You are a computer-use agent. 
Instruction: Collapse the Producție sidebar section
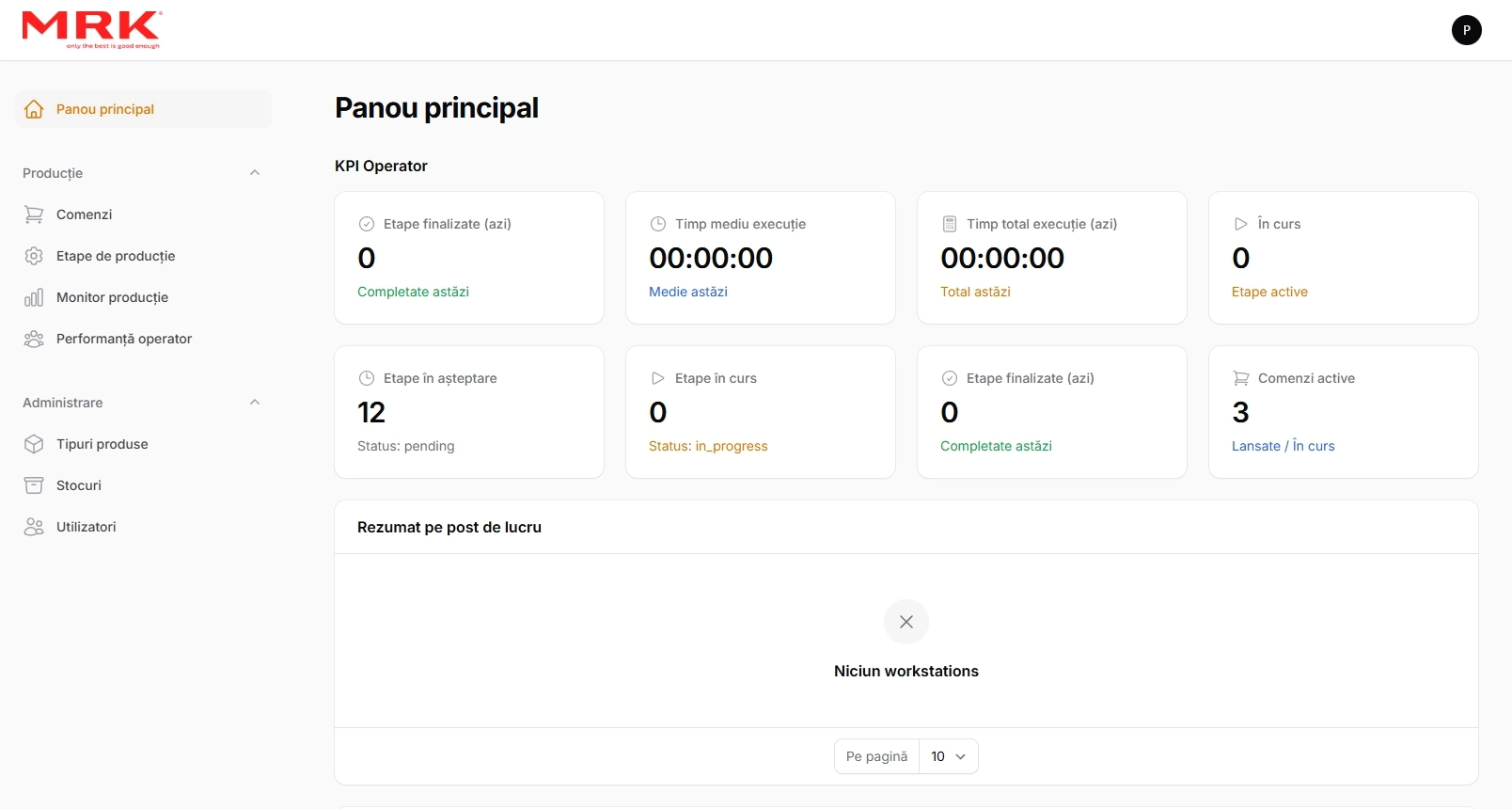click(x=254, y=173)
